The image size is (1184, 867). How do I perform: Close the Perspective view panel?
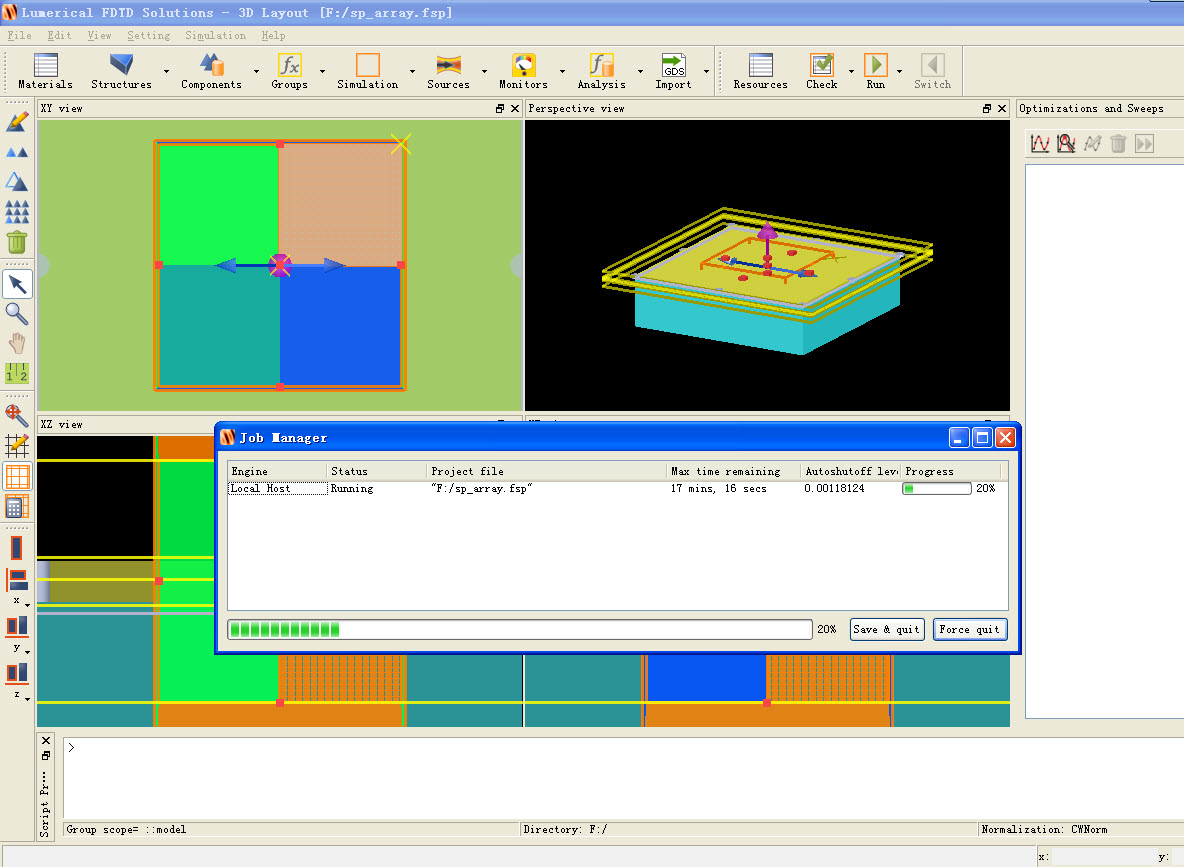tap(1002, 109)
